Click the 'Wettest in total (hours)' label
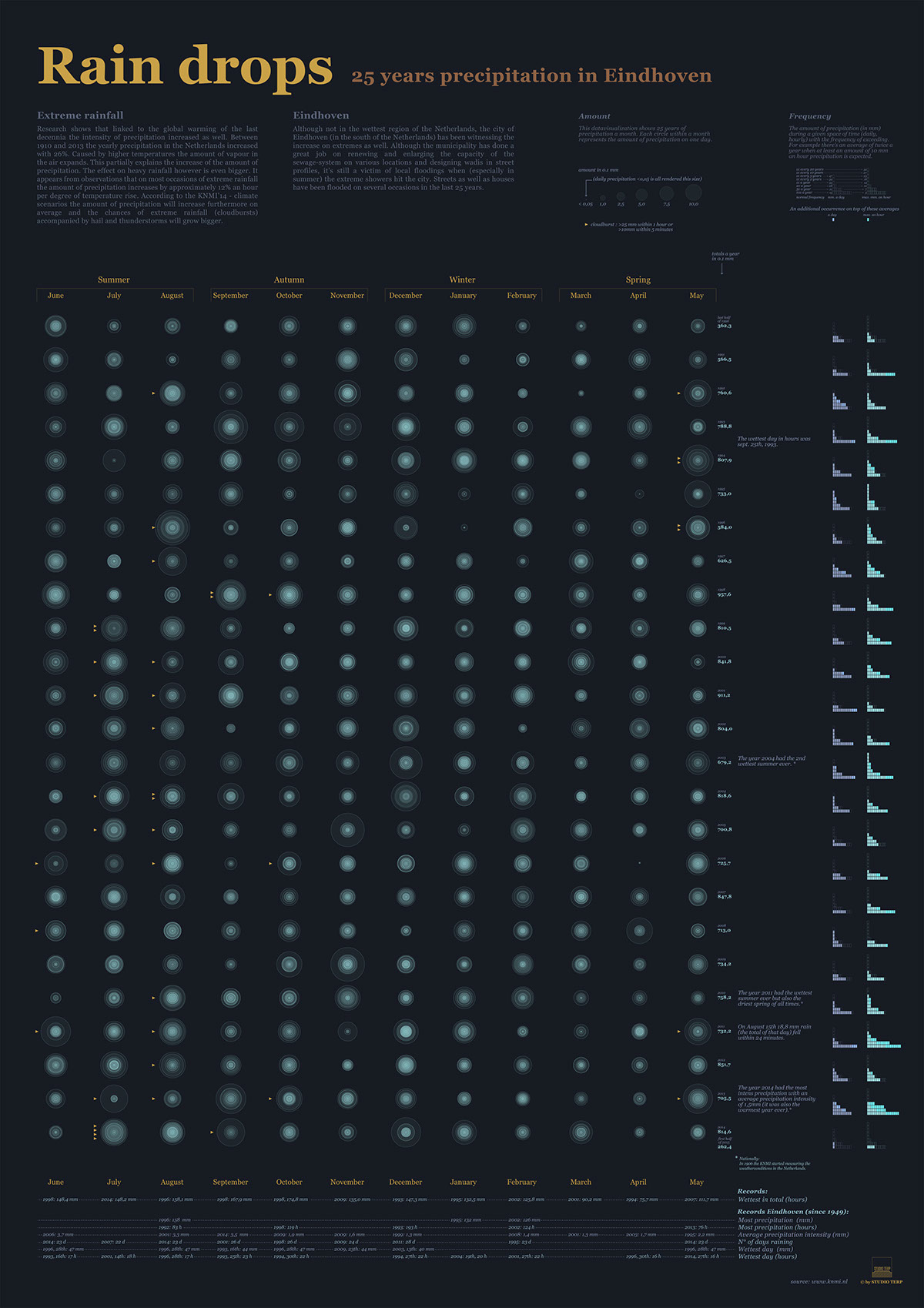The height and width of the screenshot is (1308, 924). tap(772, 1199)
